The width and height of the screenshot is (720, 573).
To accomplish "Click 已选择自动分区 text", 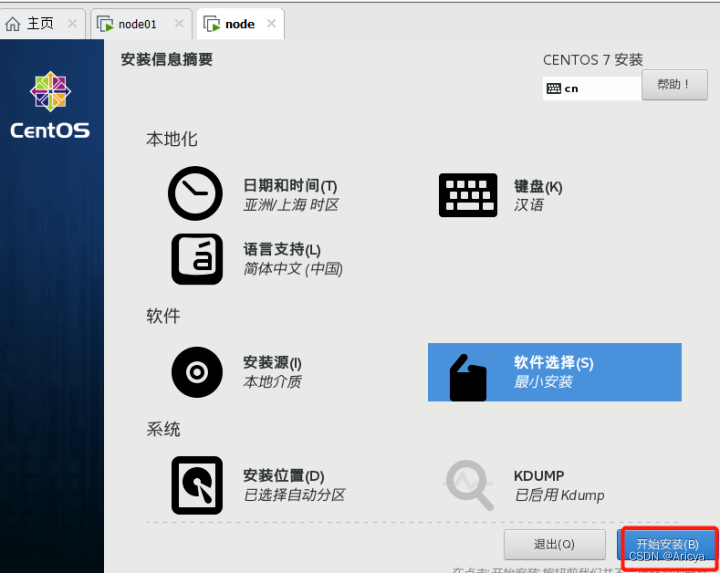I will pos(294,495).
